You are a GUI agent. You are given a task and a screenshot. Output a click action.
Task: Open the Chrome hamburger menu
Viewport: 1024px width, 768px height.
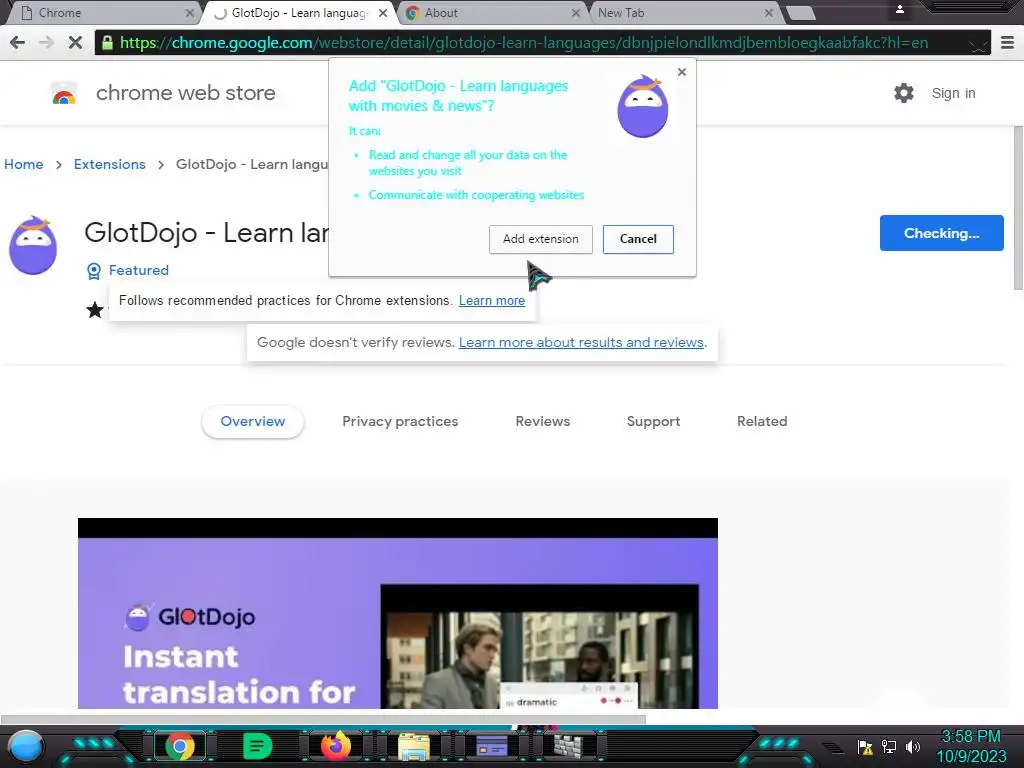click(x=1007, y=43)
